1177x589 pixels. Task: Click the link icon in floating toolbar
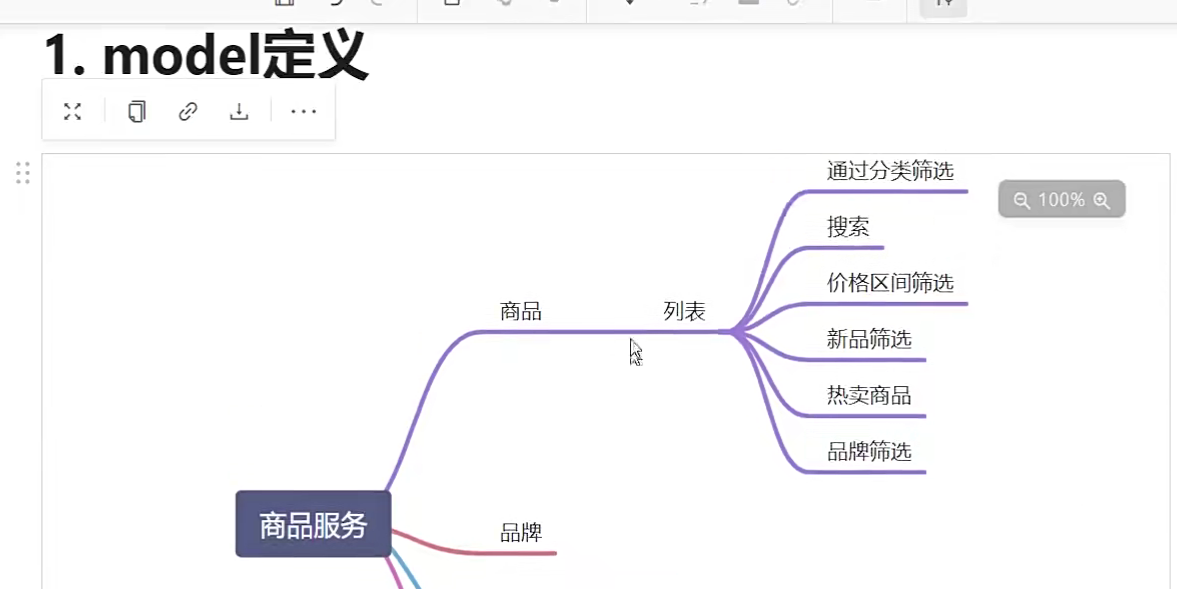coord(188,112)
